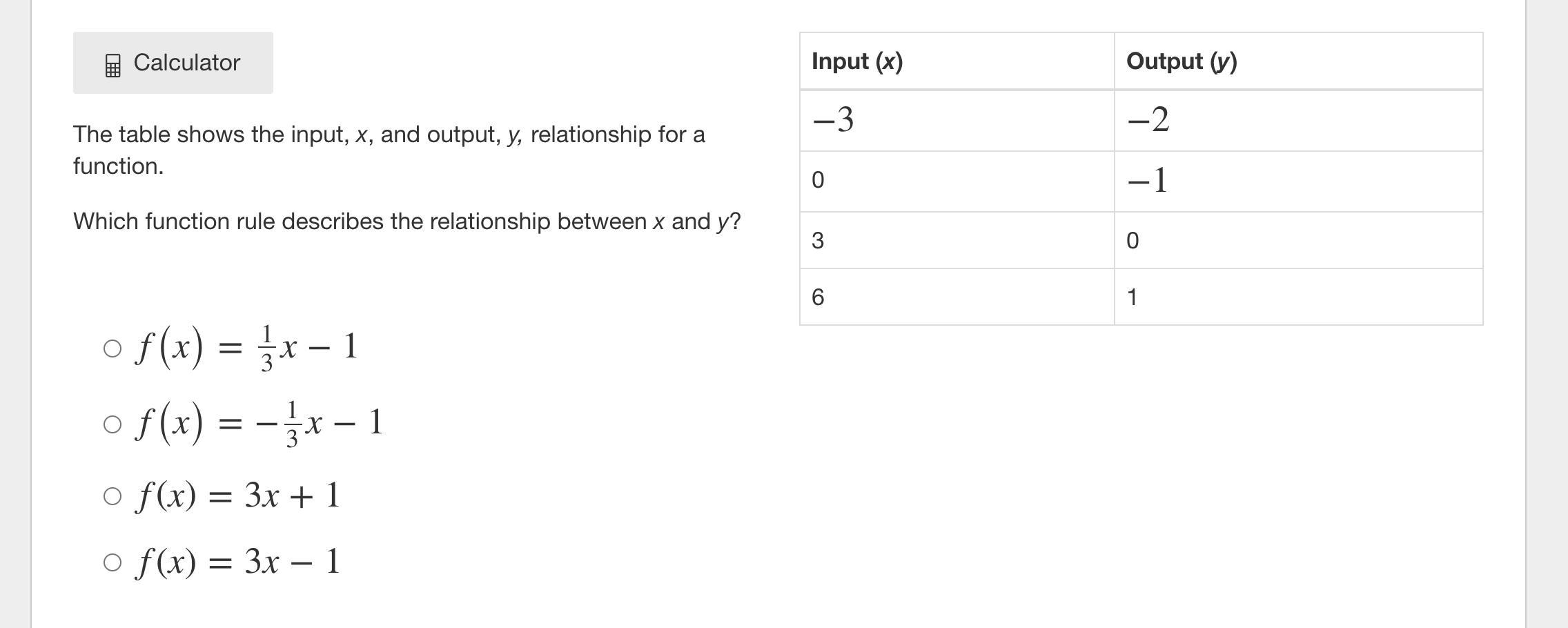The width and height of the screenshot is (1568, 628).
Task: Click the output cell showing 0 beside input 3
Action: point(1298,240)
